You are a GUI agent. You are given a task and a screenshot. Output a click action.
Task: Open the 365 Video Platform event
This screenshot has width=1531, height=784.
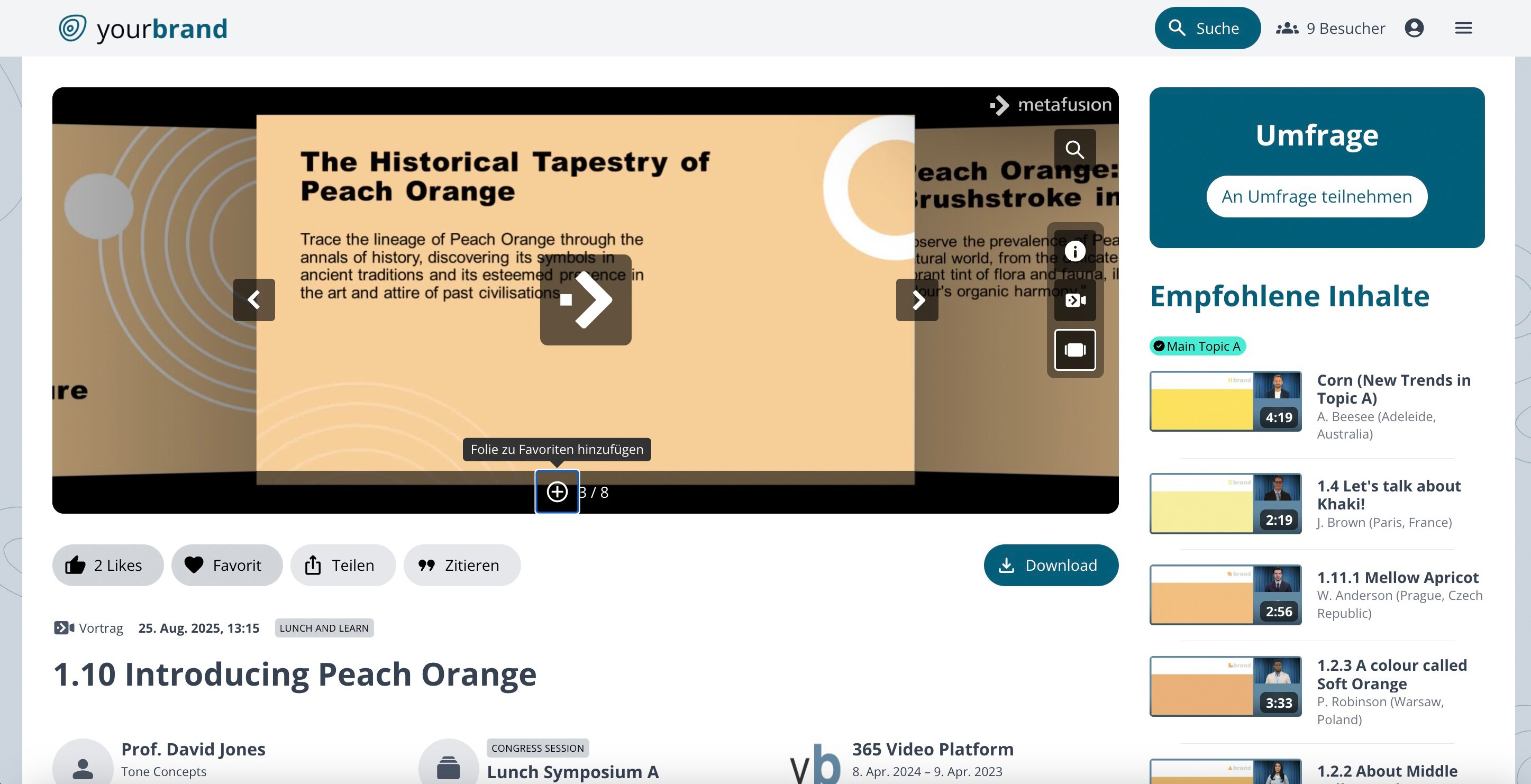tap(933, 749)
